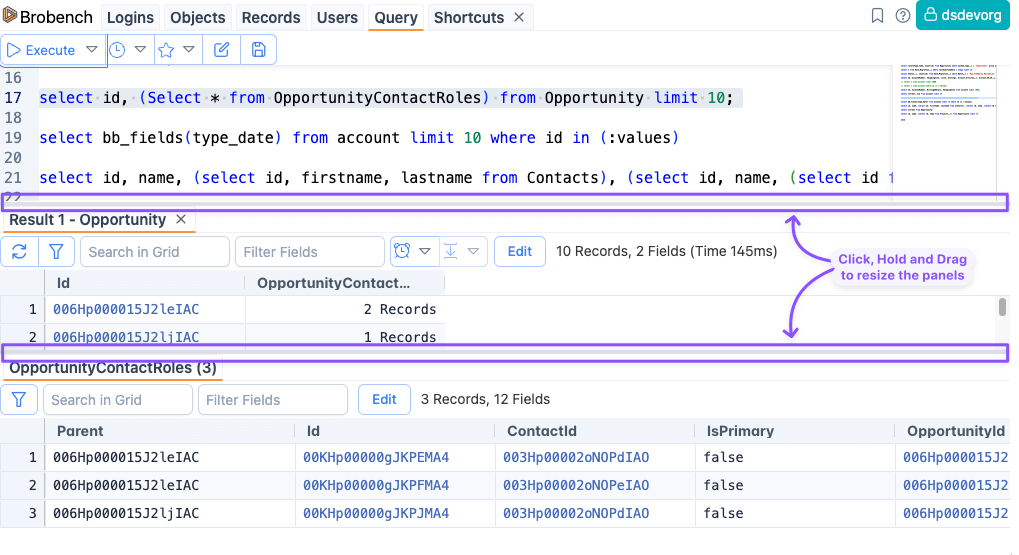This screenshot has width=1019, height=555.
Task: Click IsPrimary false cell in row 3
Action: [795, 513]
